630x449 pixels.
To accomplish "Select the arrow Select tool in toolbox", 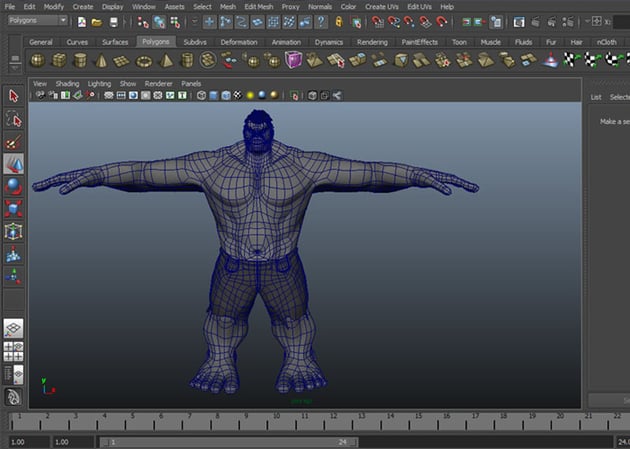I will [x=14, y=96].
